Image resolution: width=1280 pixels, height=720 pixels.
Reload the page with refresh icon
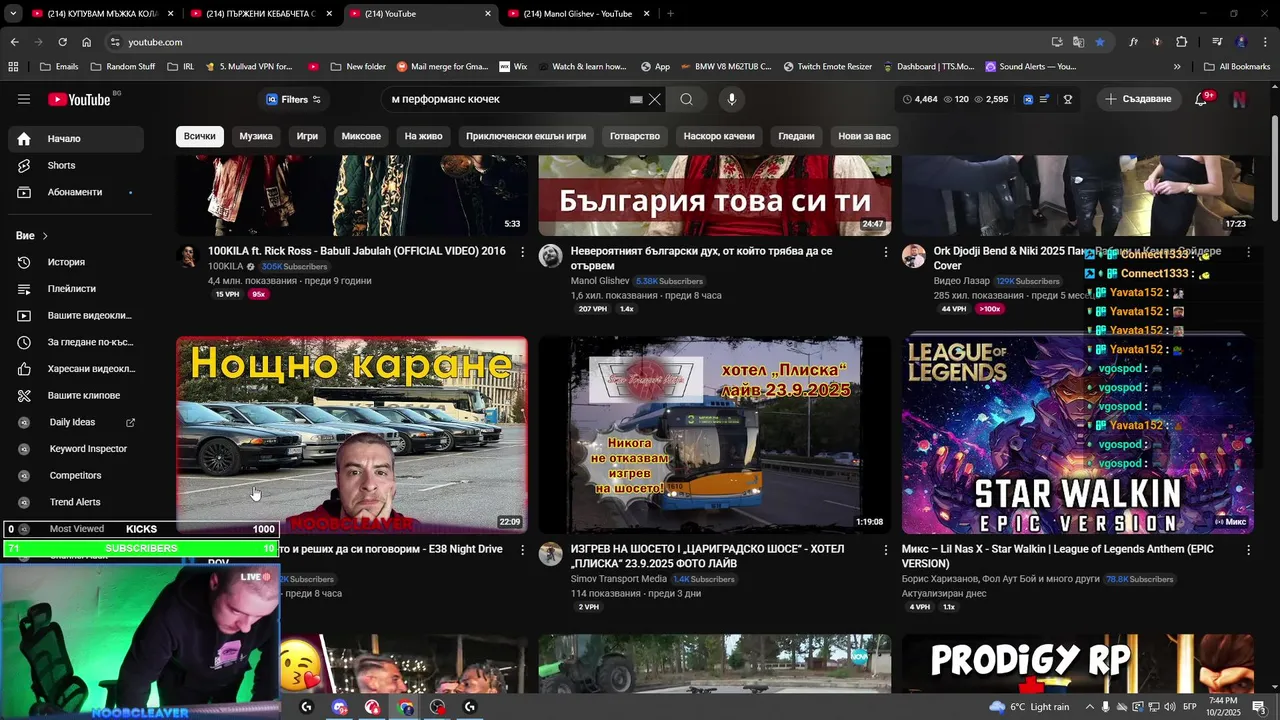coord(62,42)
